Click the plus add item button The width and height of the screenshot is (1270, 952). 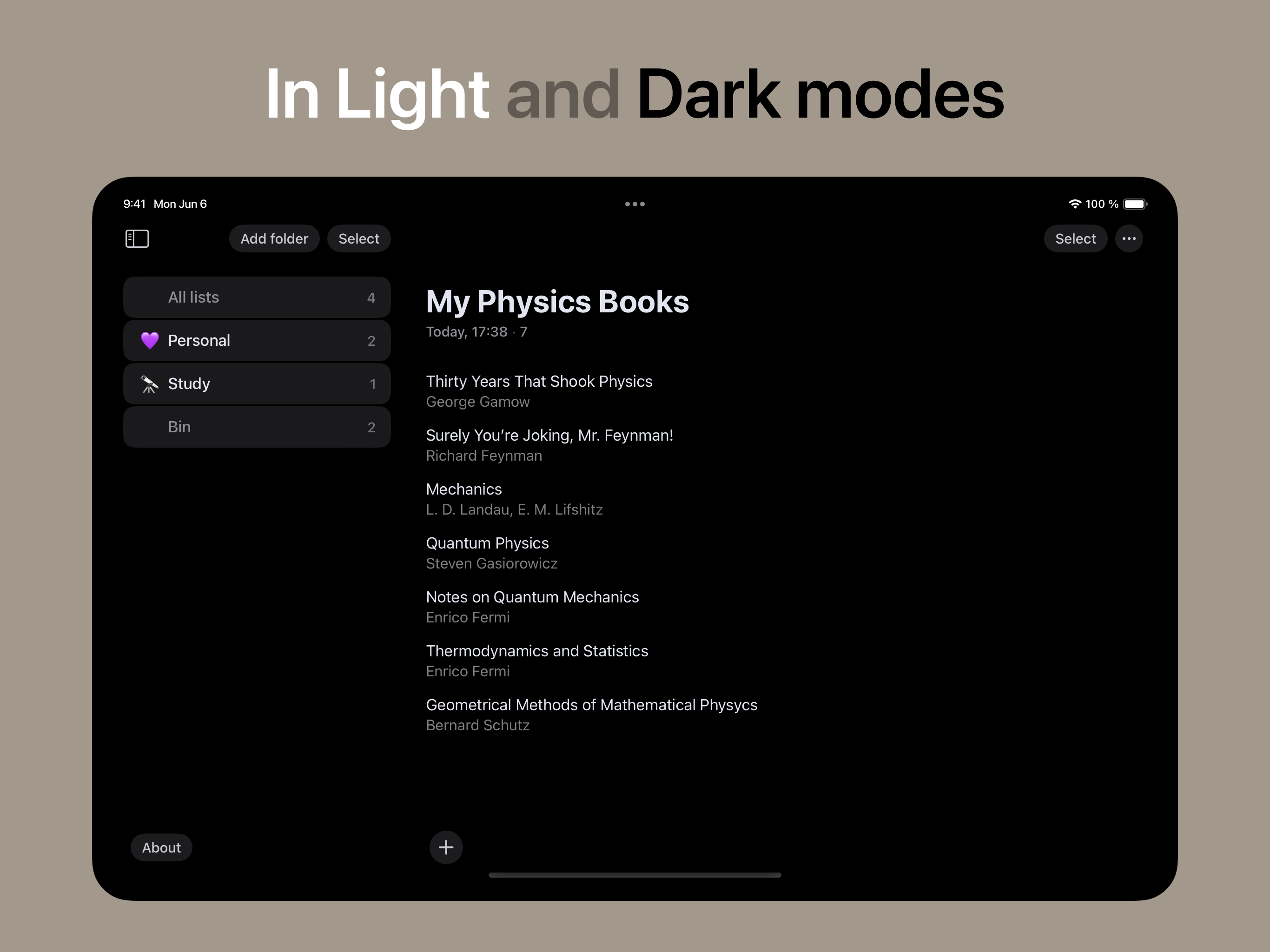point(446,847)
